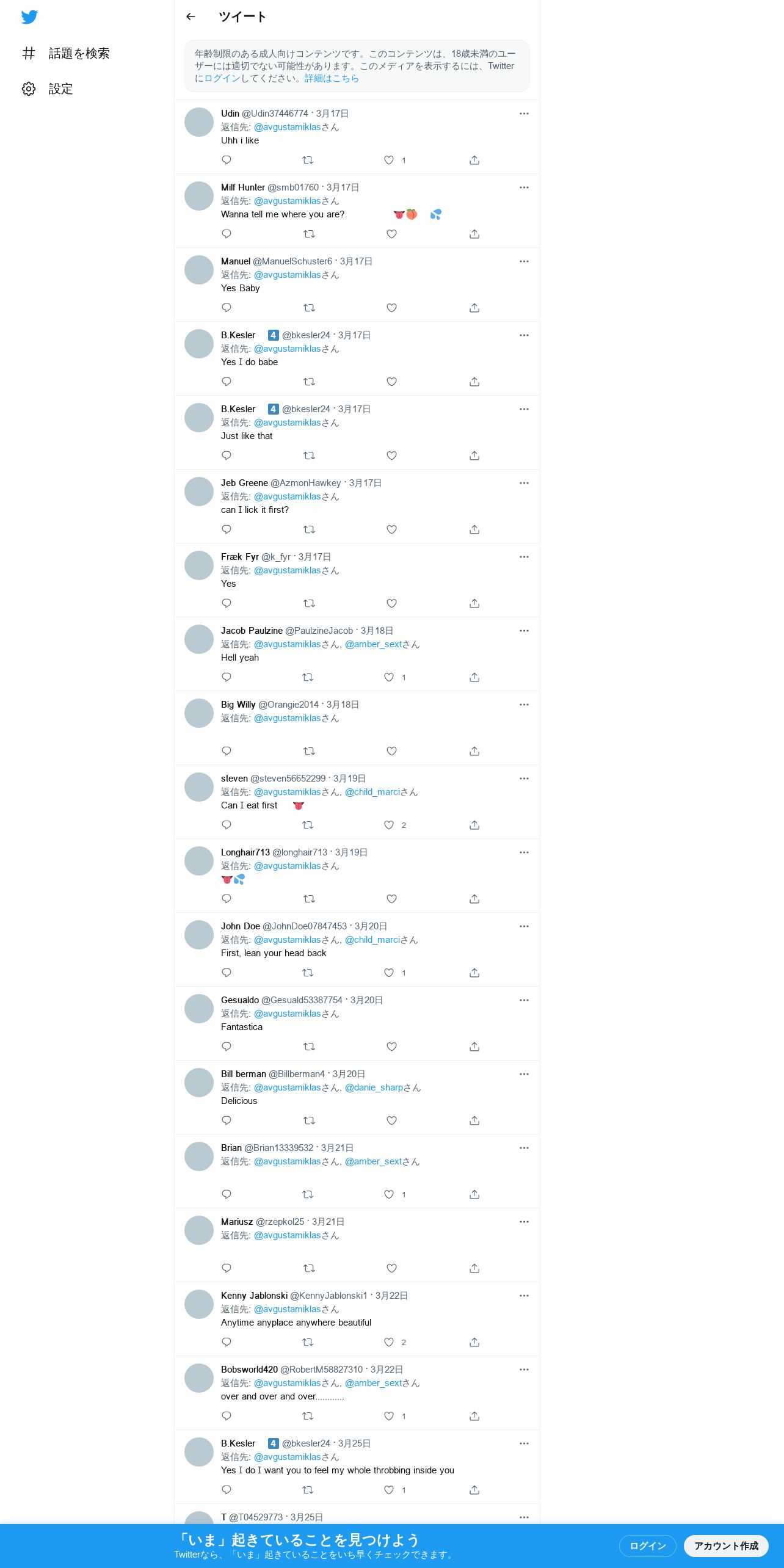The width and height of the screenshot is (784, 1568).
Task: Open more options on Kenny Jablonski's reply
Action: (524, 1296)
